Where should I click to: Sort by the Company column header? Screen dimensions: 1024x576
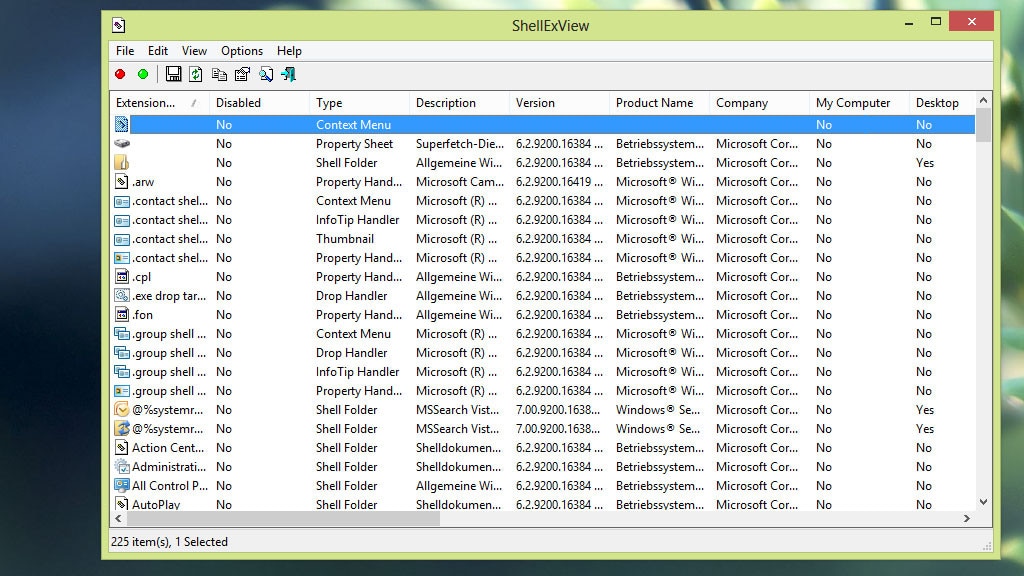760,103
